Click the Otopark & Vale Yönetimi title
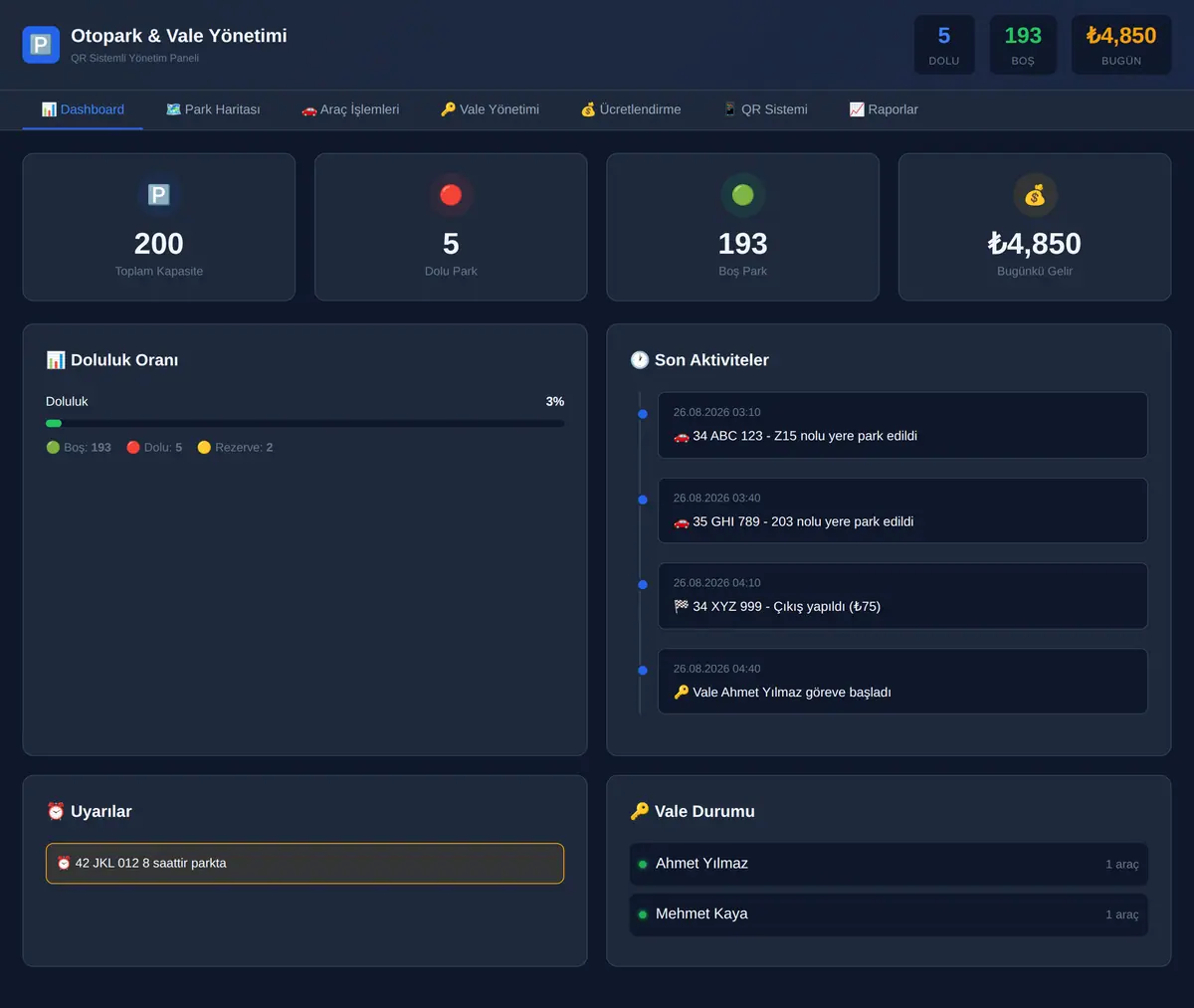1194x1008 pixels. coord(179,36)
